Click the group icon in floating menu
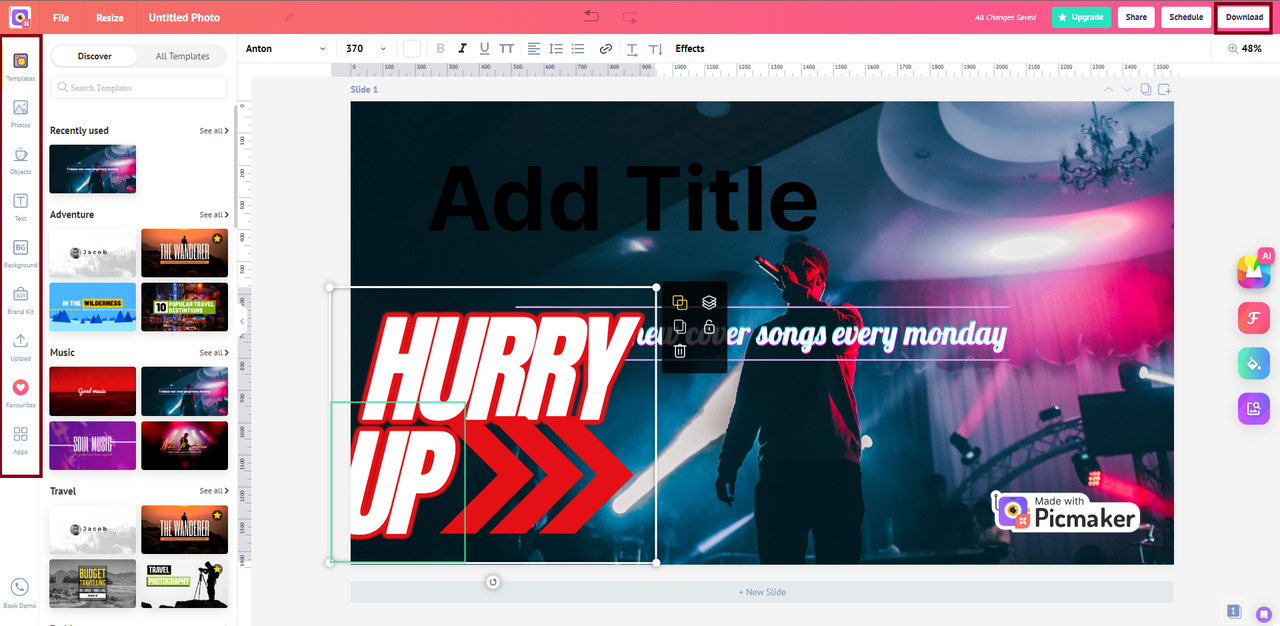 point(680,302)
